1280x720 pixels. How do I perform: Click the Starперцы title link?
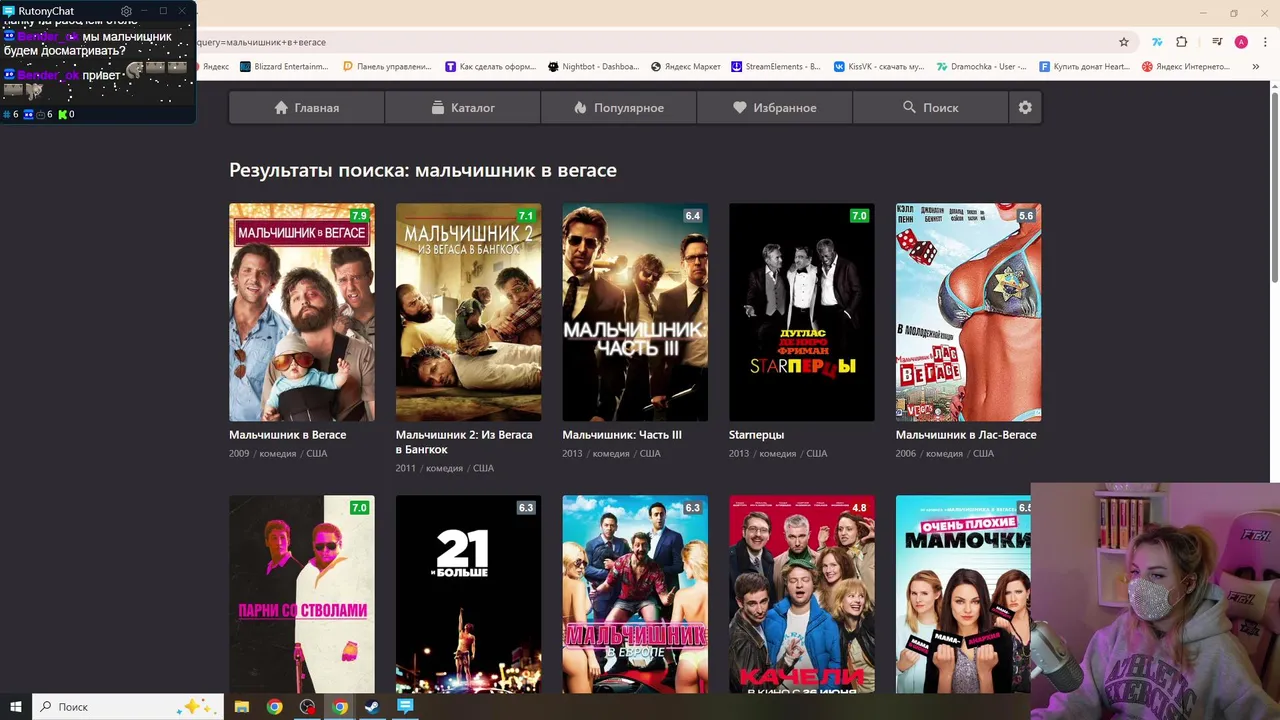point(757,435)
